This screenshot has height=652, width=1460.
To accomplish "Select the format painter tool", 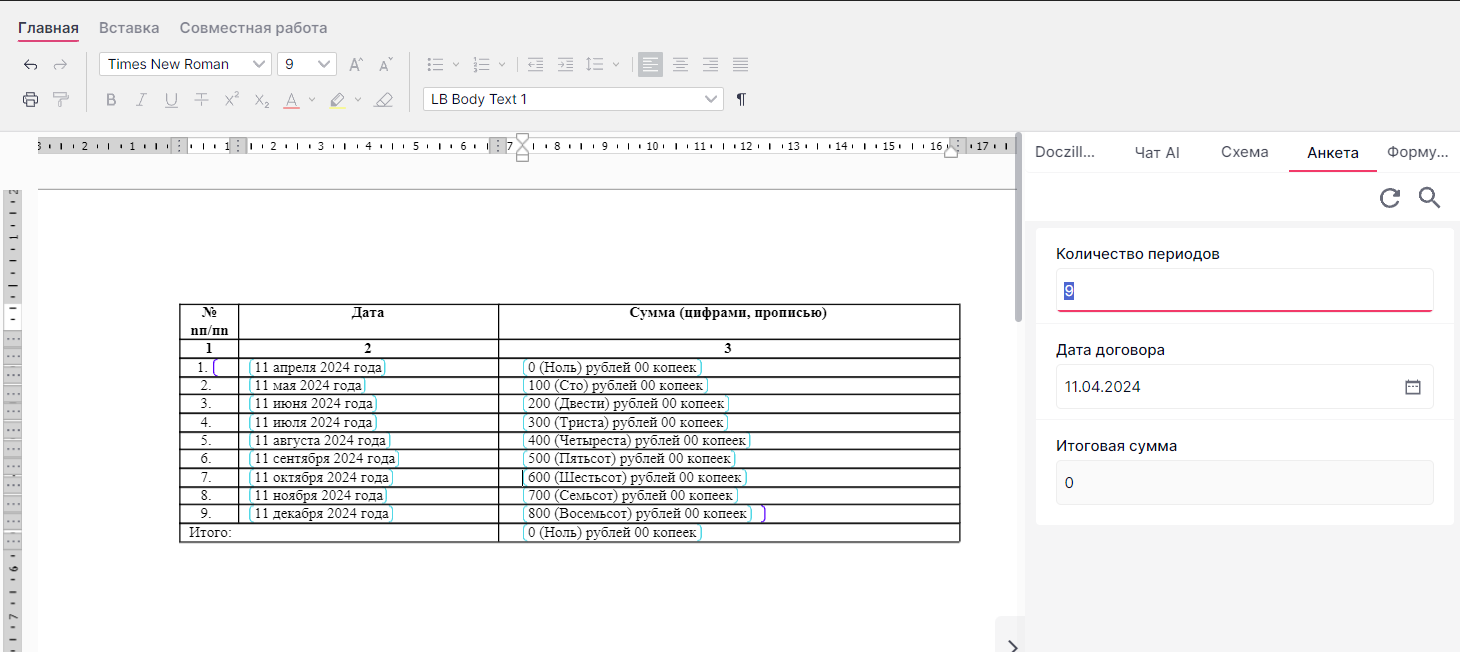I will tap(61, 99).
